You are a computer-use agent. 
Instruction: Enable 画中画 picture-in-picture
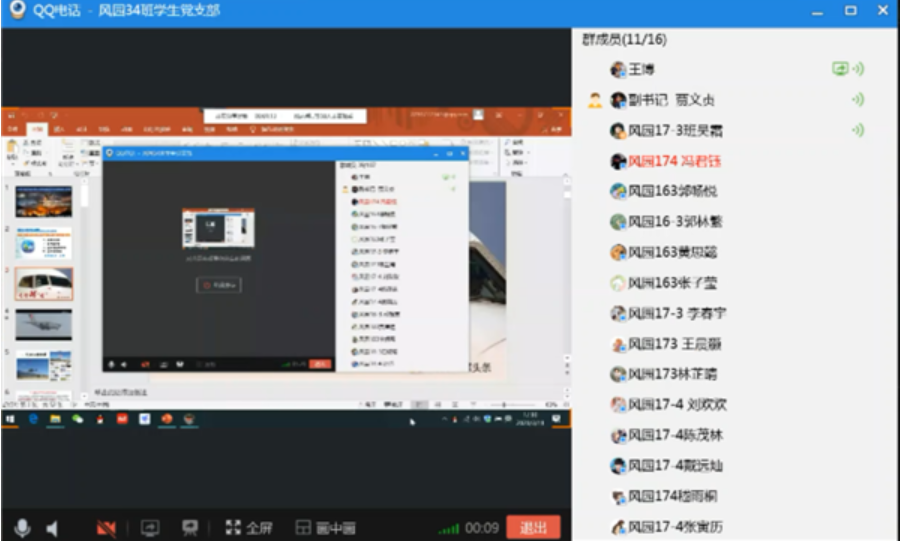[x=325, y=528]
